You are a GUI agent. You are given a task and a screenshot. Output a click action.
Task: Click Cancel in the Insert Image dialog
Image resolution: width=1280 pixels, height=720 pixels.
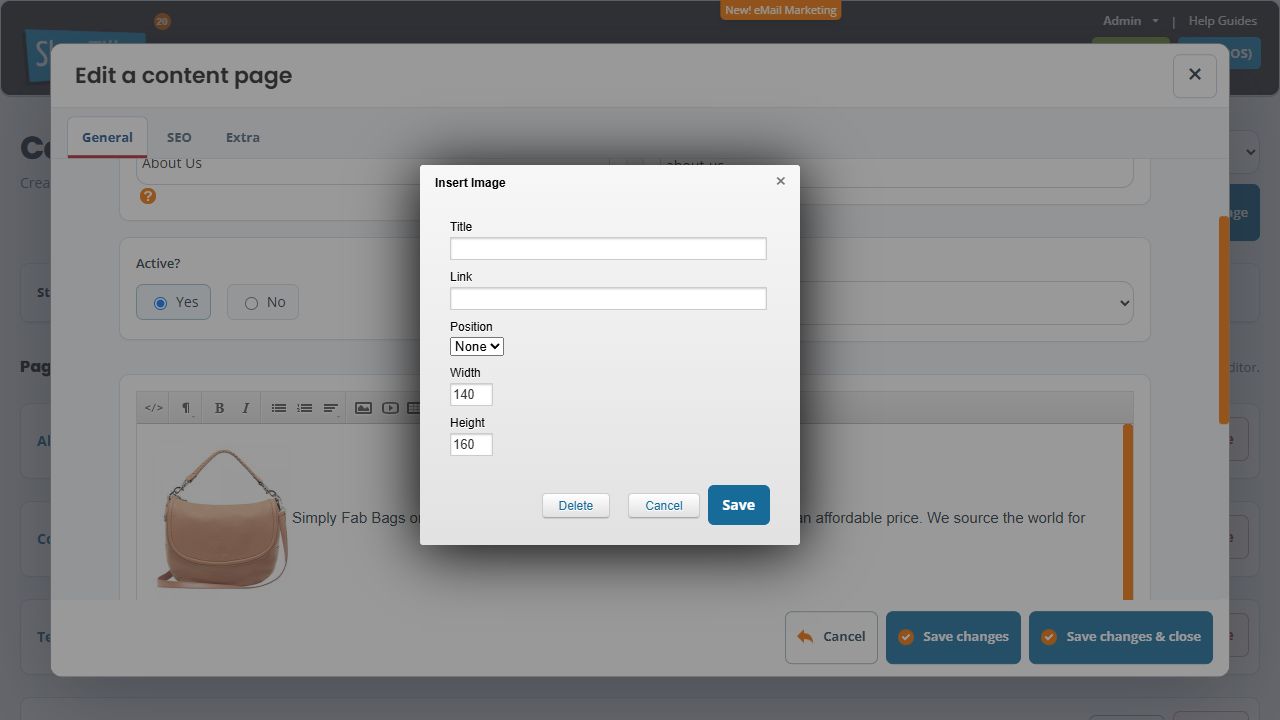pos(664,506)
